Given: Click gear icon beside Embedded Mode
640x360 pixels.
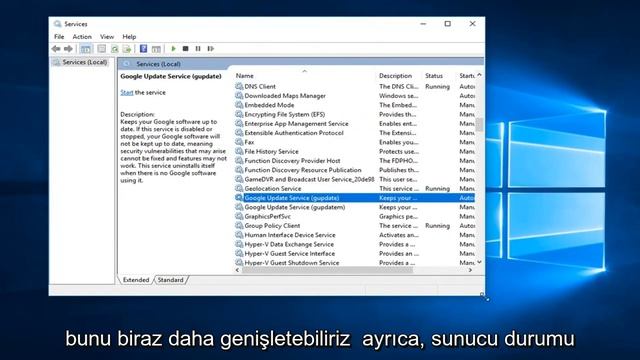Looking at the screenshot, I should 239,105.
